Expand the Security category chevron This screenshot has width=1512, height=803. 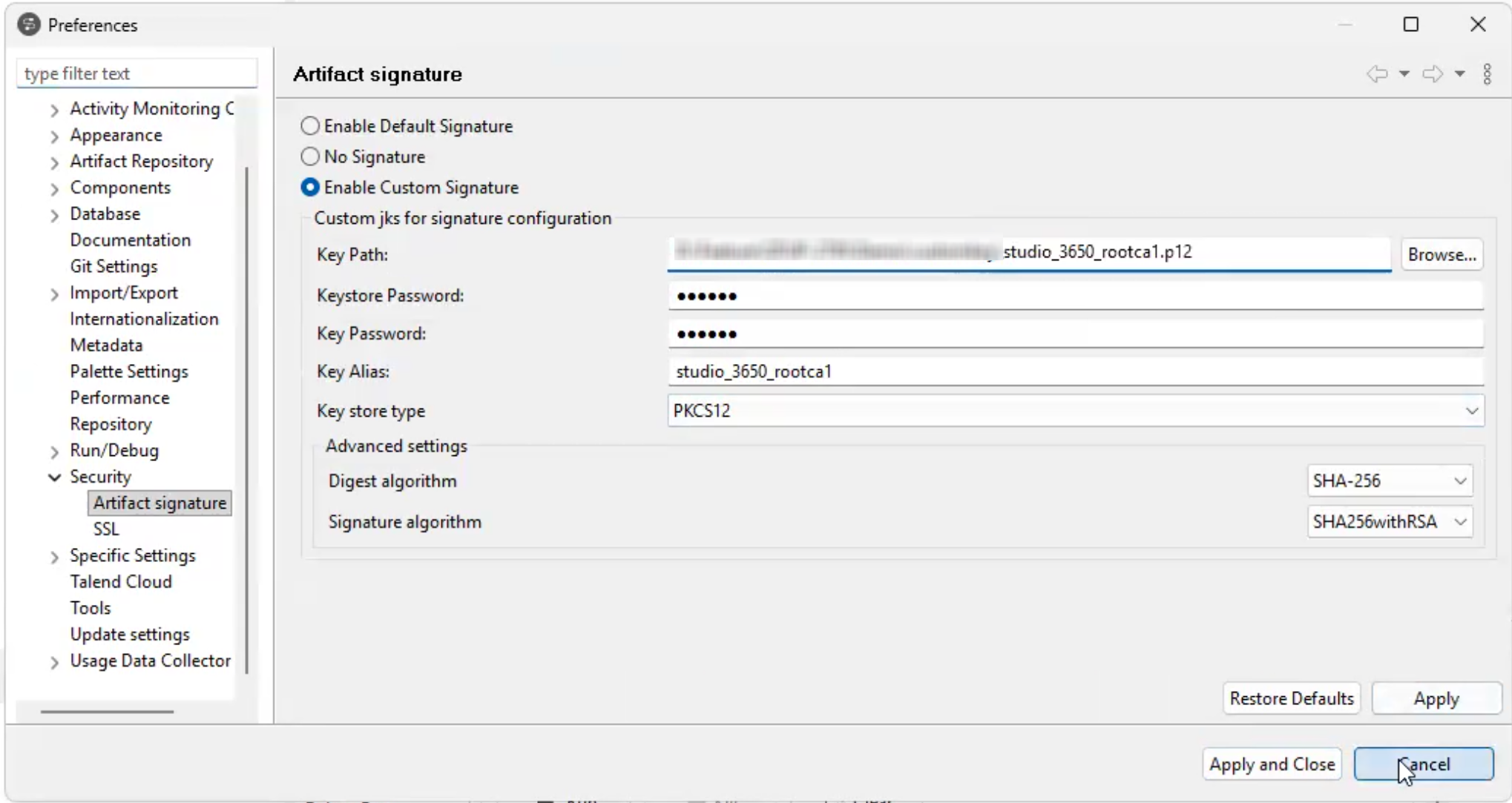53,477
